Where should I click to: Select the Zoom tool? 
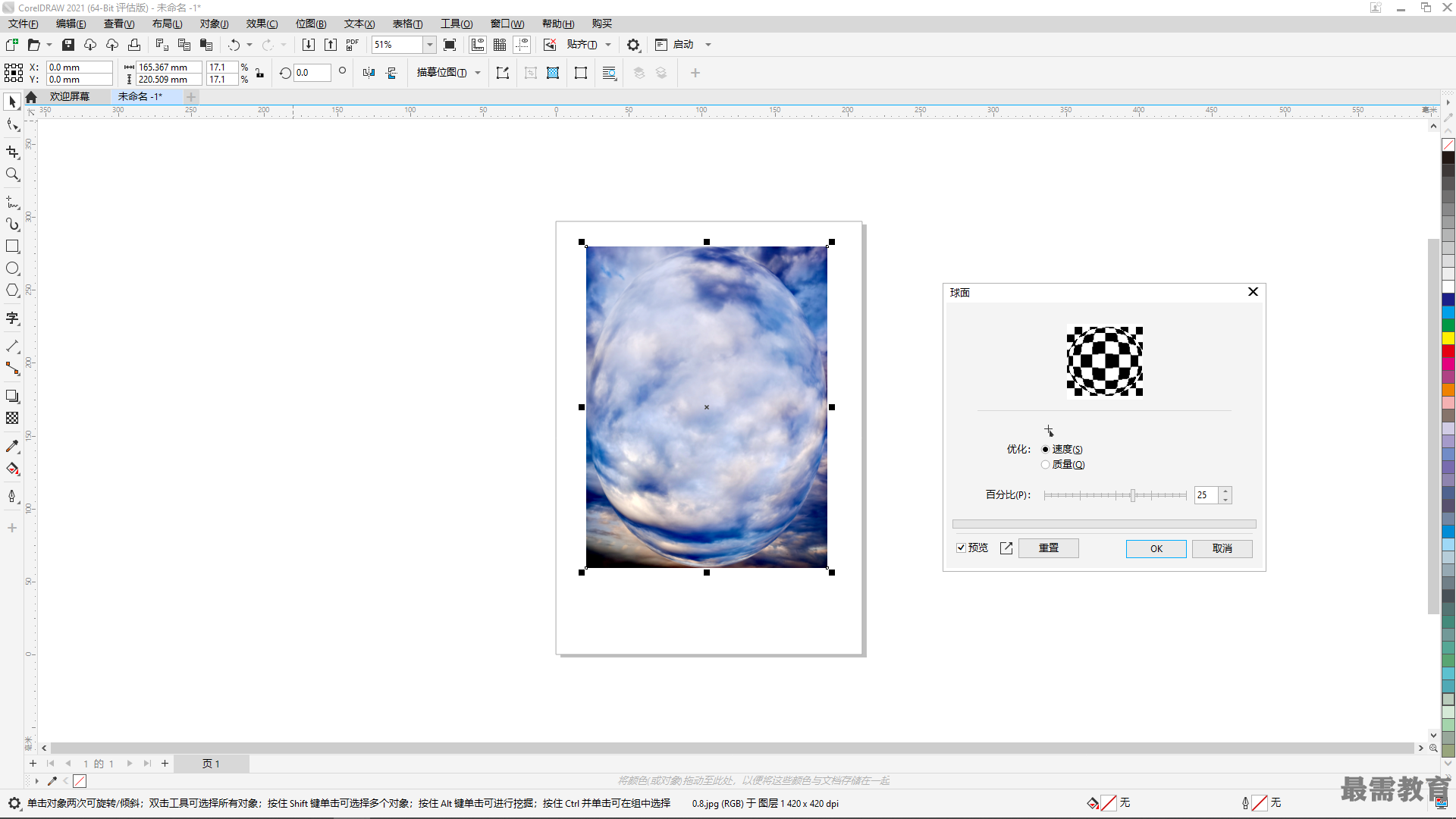pyautogui.click(x=12, y=174)
